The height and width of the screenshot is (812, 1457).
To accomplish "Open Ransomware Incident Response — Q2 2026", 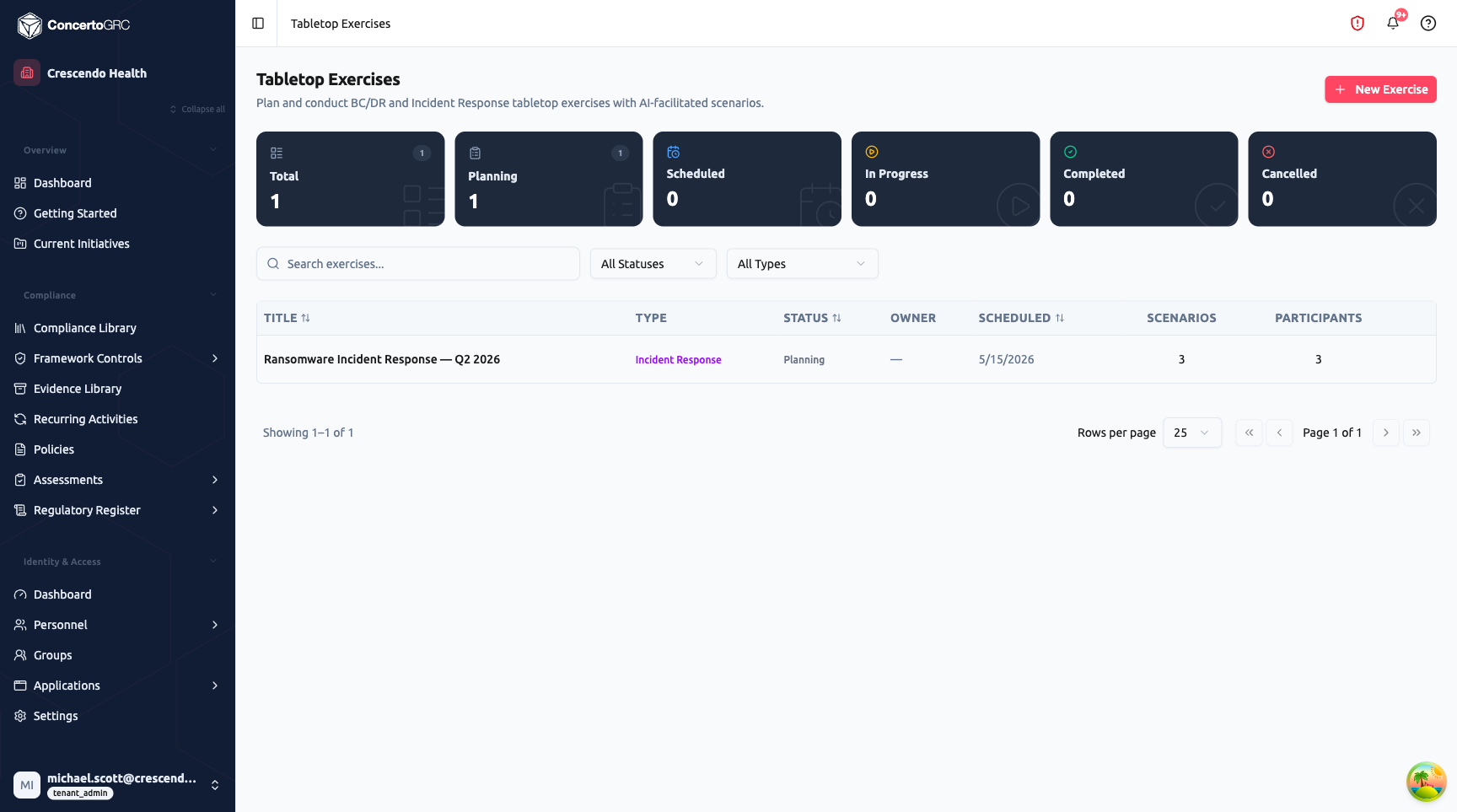I will 382,359.
